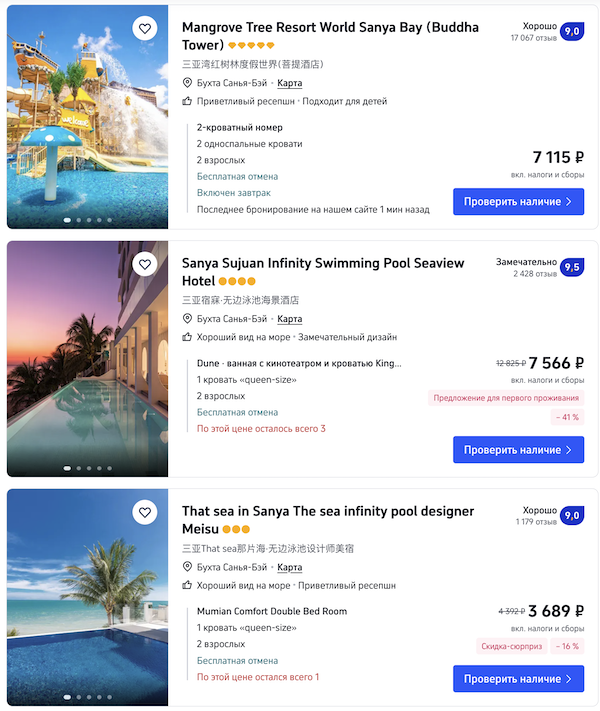Toggle heart on Sanya Sujuan Infinity hotel
Screen dimensions: 600x711
point(145,265)
